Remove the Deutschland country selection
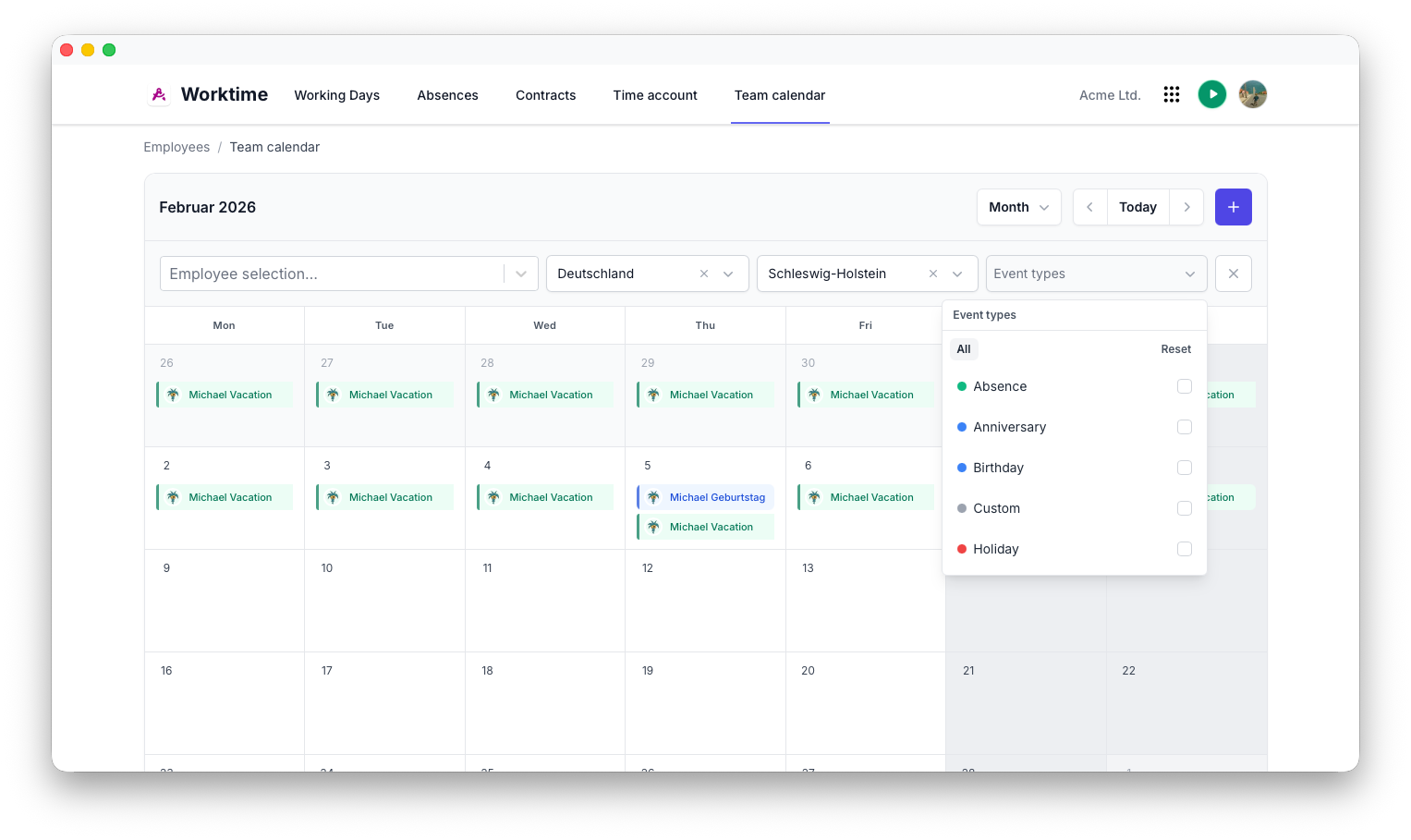 coord(704,274)
